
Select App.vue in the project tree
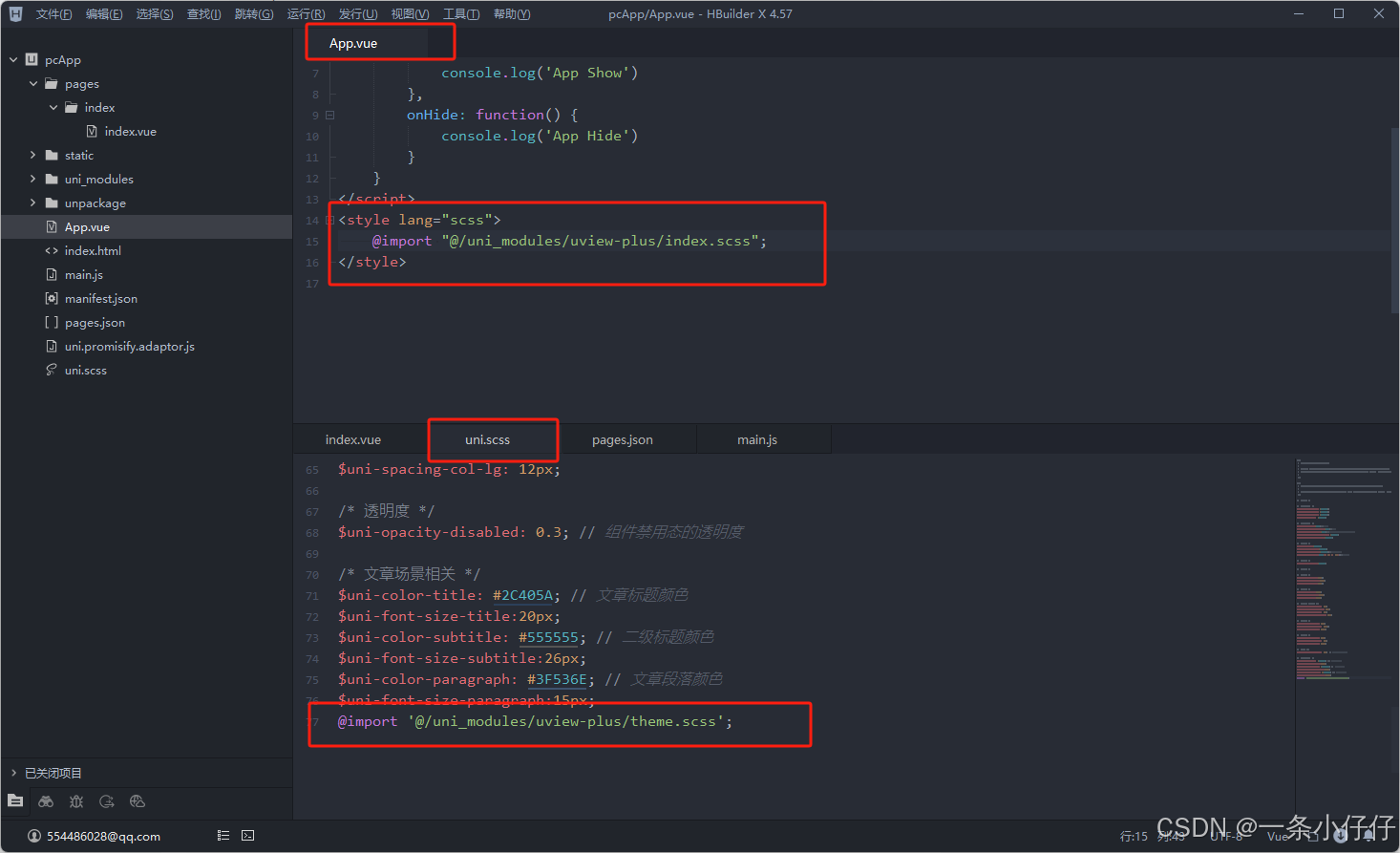(x=146, y=226)
